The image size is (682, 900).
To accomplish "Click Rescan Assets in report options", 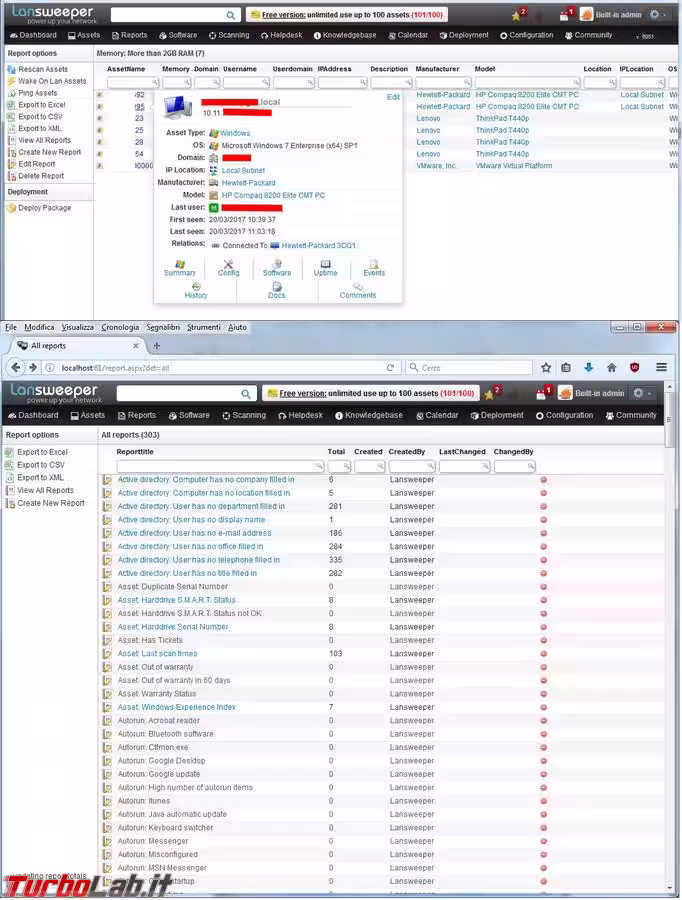I will tap(43, 70).
